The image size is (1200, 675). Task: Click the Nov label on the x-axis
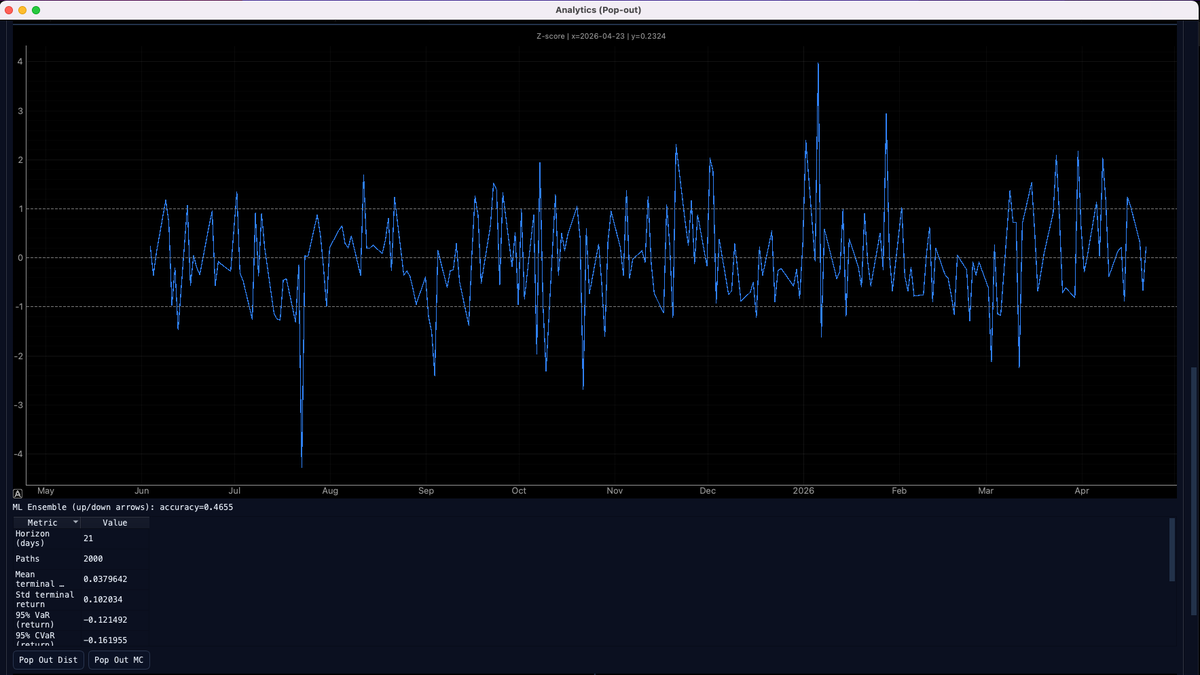[x=615, y=491]
